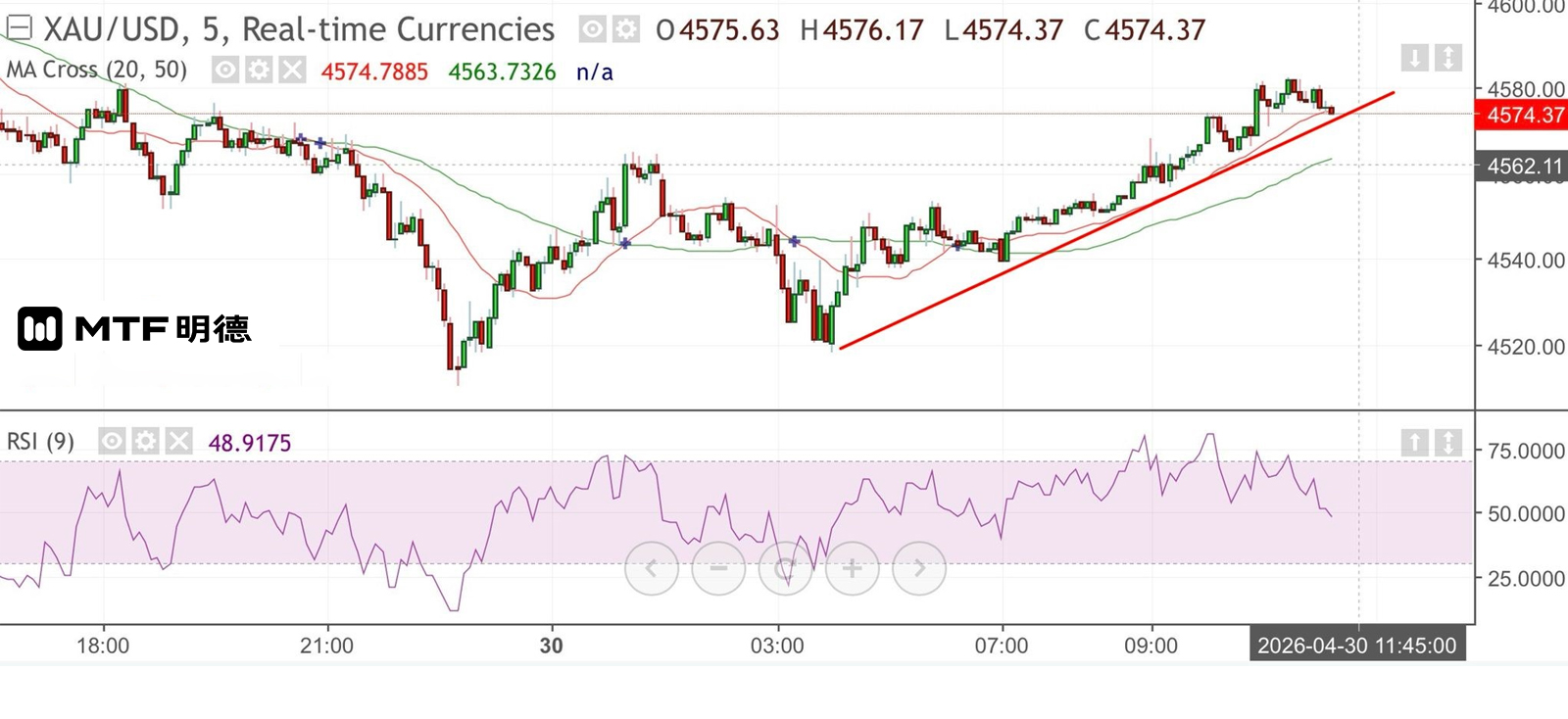
Task: Zoom in chart with plus button
Action: [853, 568]
